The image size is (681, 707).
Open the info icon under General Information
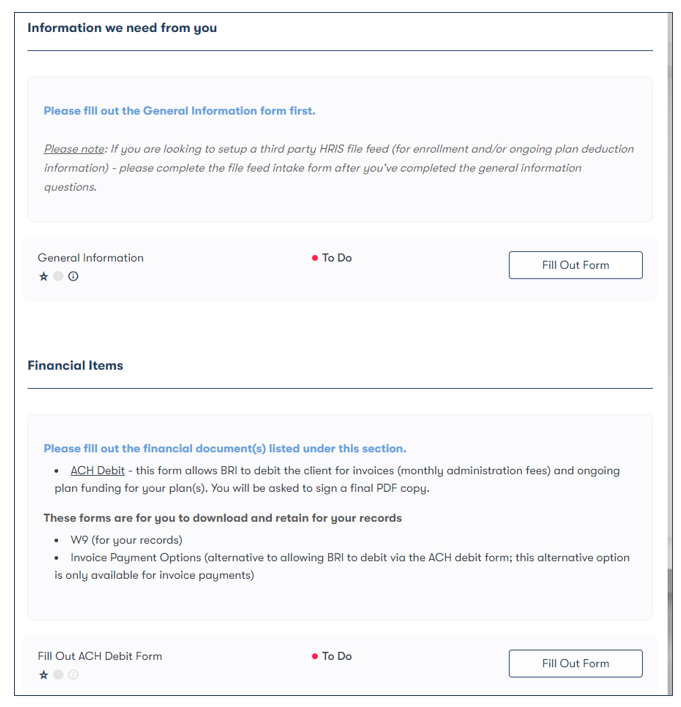[x=73, y=277]
